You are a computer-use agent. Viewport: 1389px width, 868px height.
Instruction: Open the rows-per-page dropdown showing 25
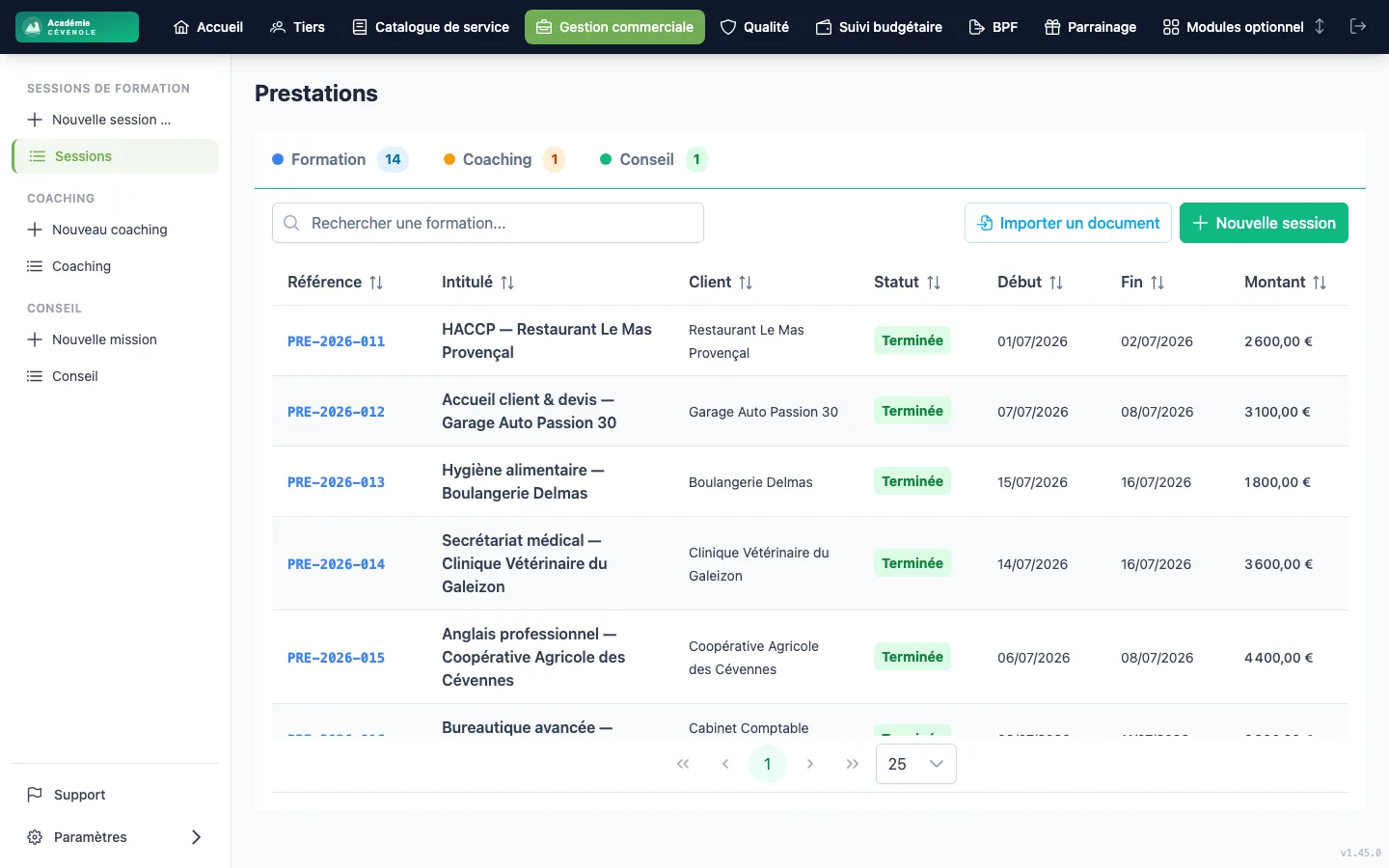(x=915, y=764)
